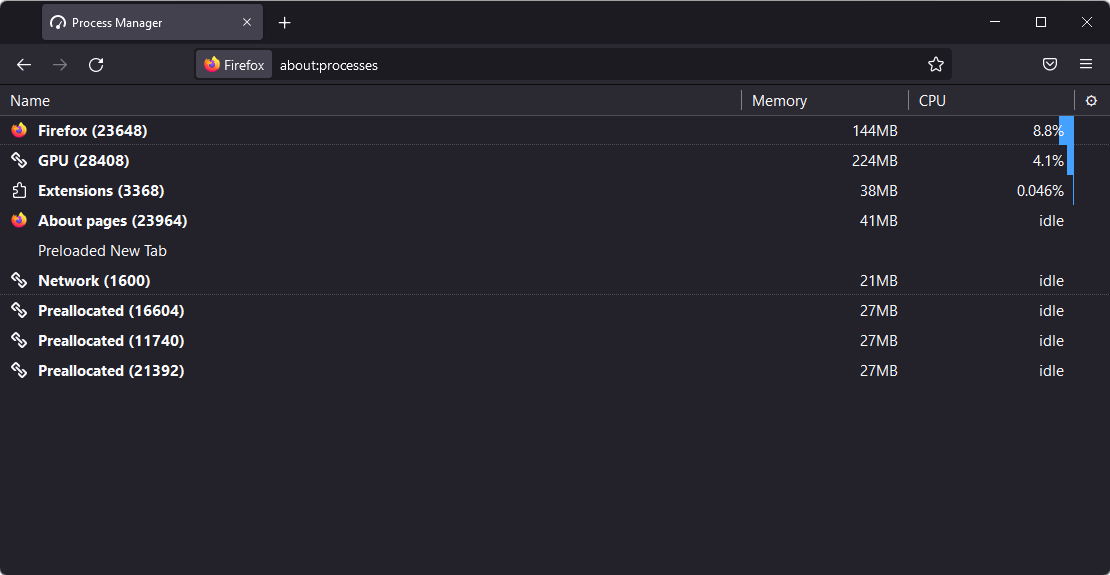Click the gear icon in the table header

(1092, 101)
